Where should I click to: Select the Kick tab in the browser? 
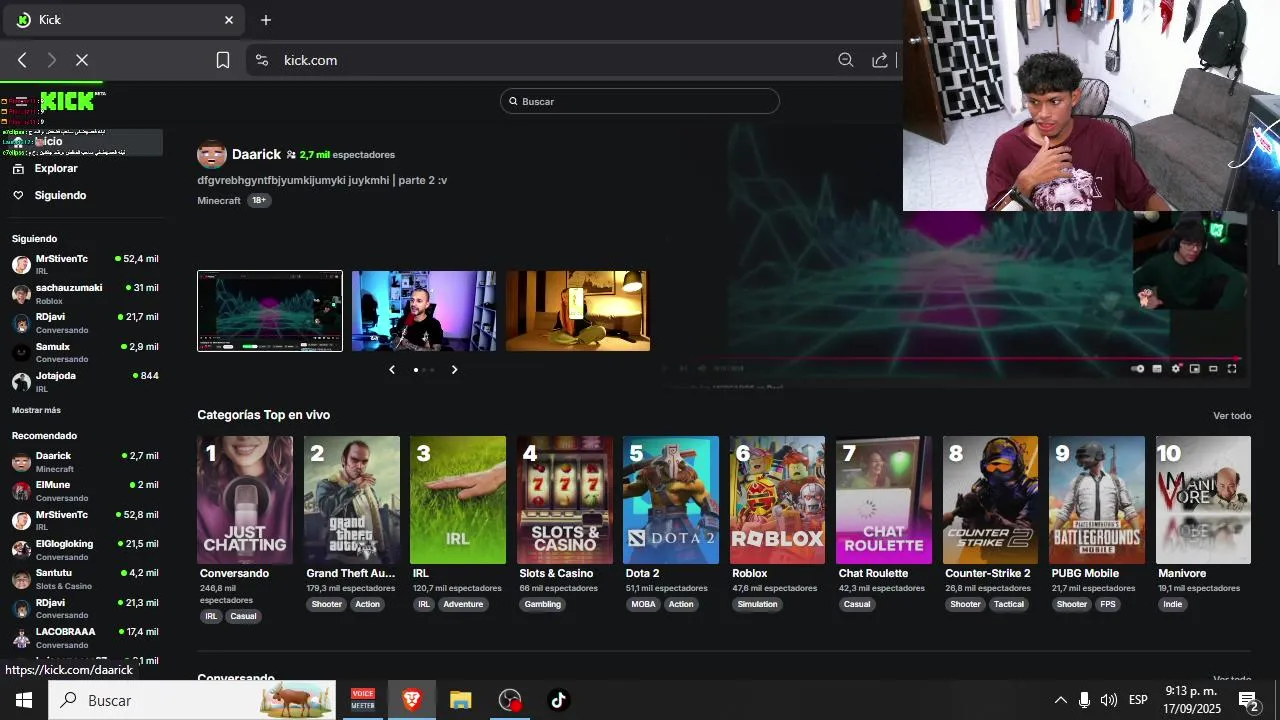[122, 20]
